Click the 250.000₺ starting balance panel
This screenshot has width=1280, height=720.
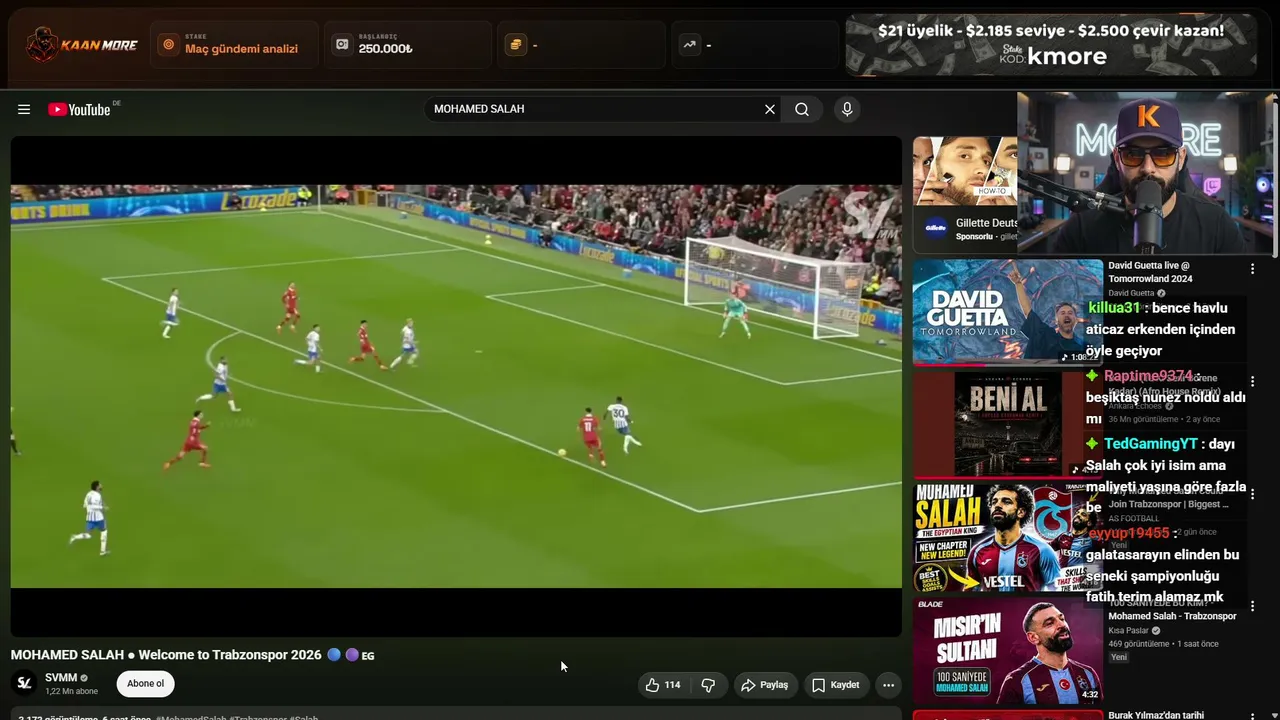point(407,45)
